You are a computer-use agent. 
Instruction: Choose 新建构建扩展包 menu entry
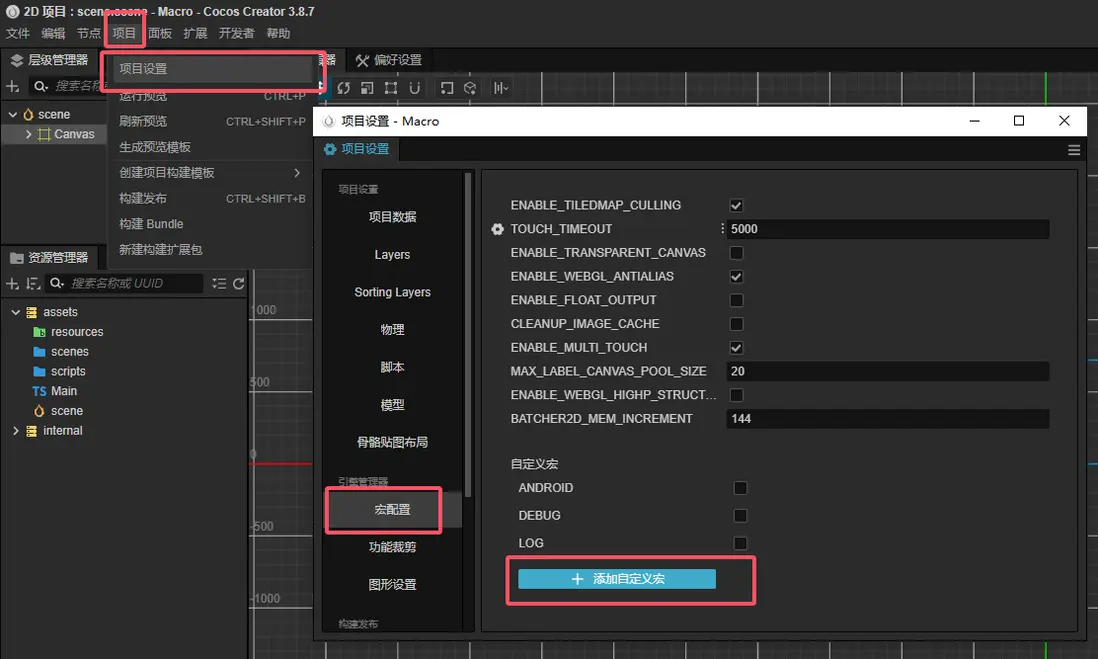pos(211,250)
